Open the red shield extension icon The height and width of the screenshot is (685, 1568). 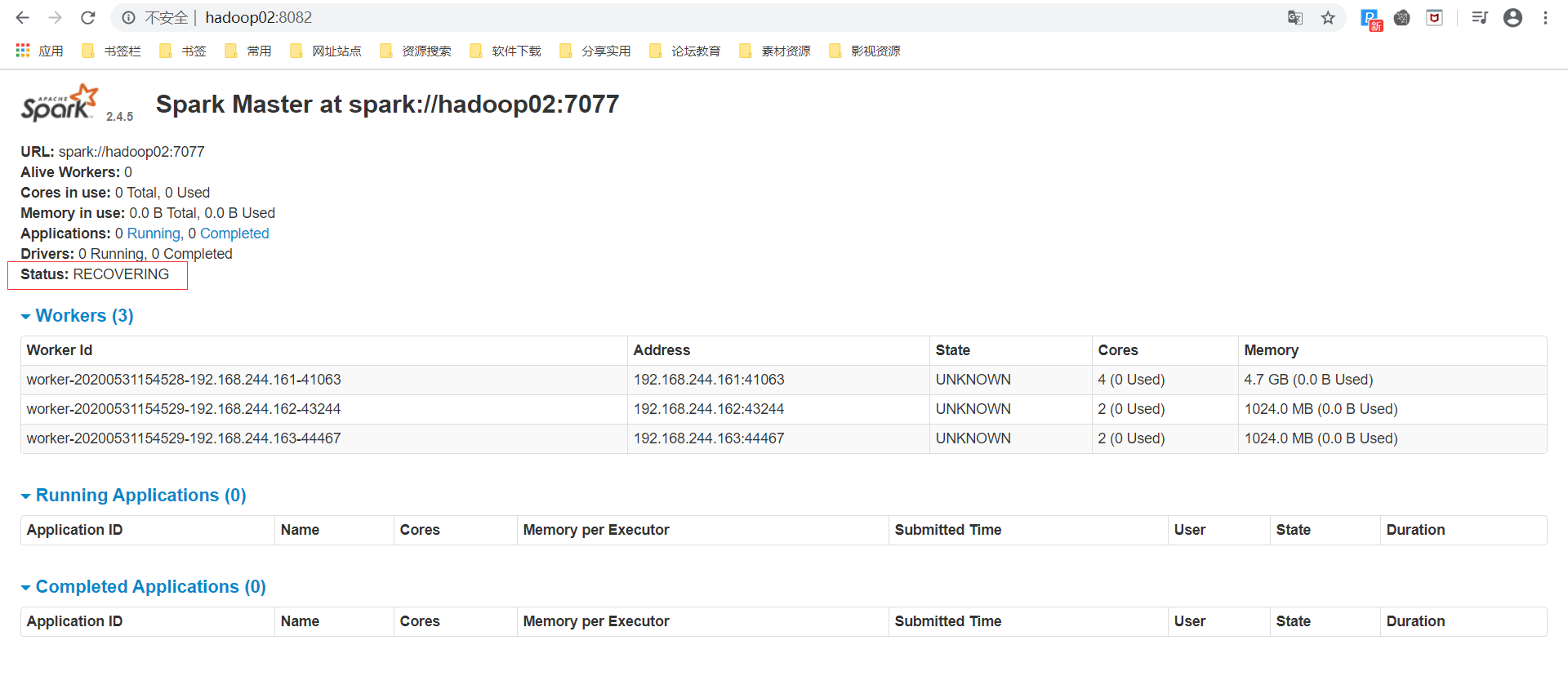(x=1435, y=17)
